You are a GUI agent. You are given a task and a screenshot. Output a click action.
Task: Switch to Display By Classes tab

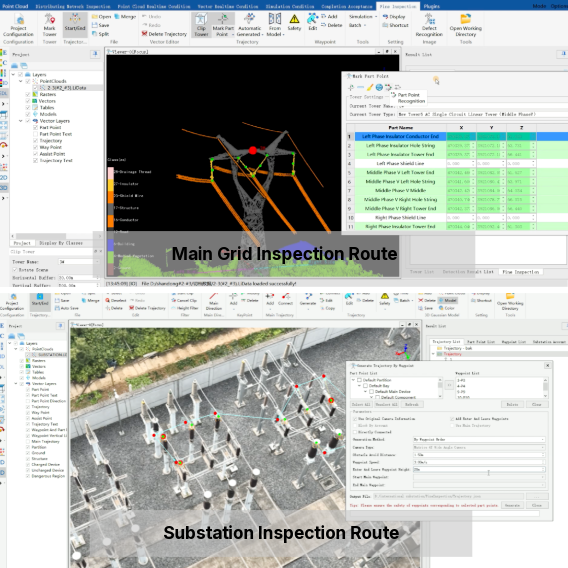60,243
